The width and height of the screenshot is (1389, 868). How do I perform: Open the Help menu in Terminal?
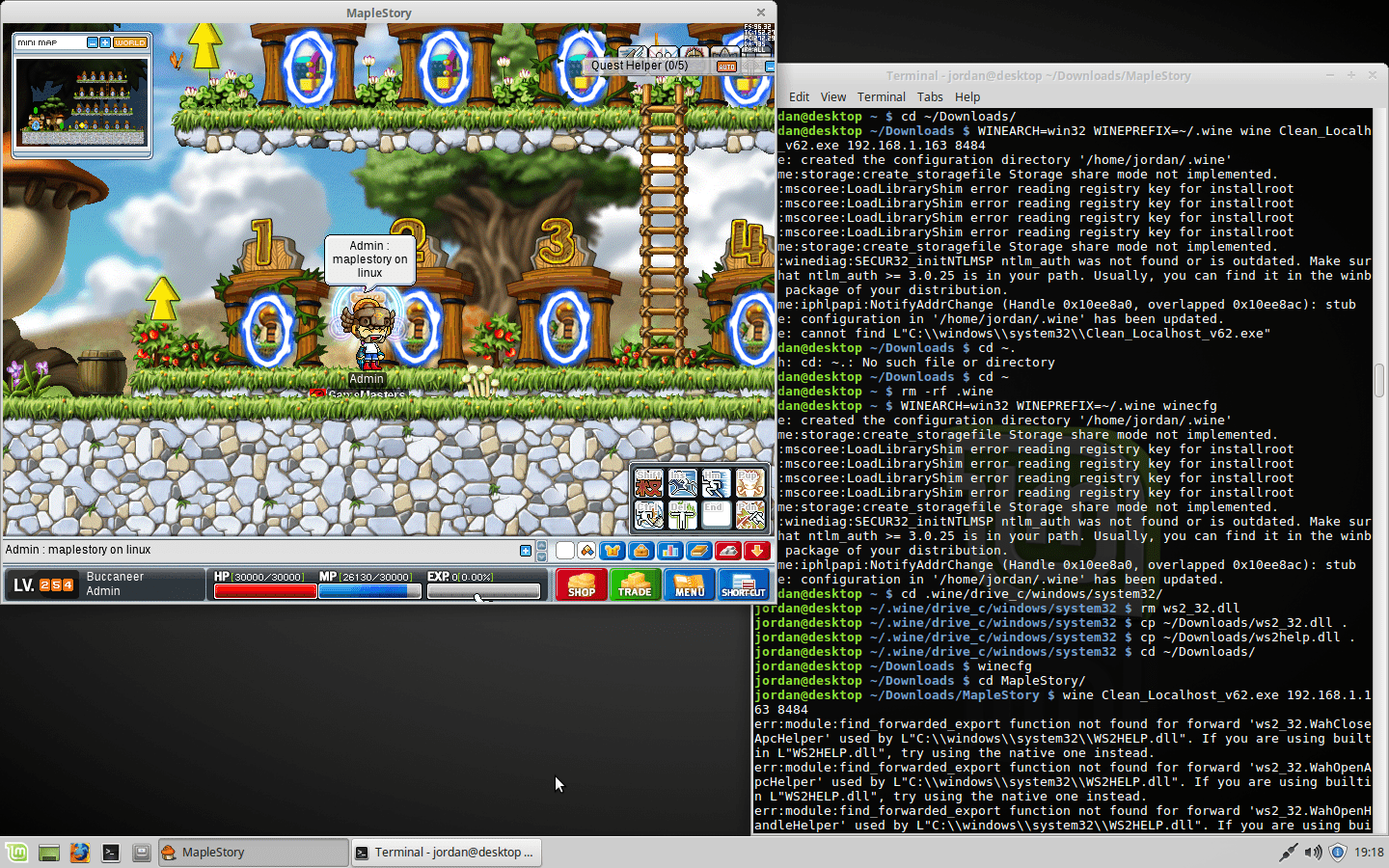[967, 96]
